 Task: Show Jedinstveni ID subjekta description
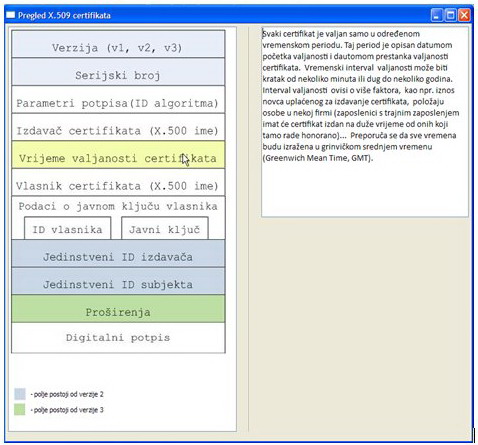(x=118, y=281)
